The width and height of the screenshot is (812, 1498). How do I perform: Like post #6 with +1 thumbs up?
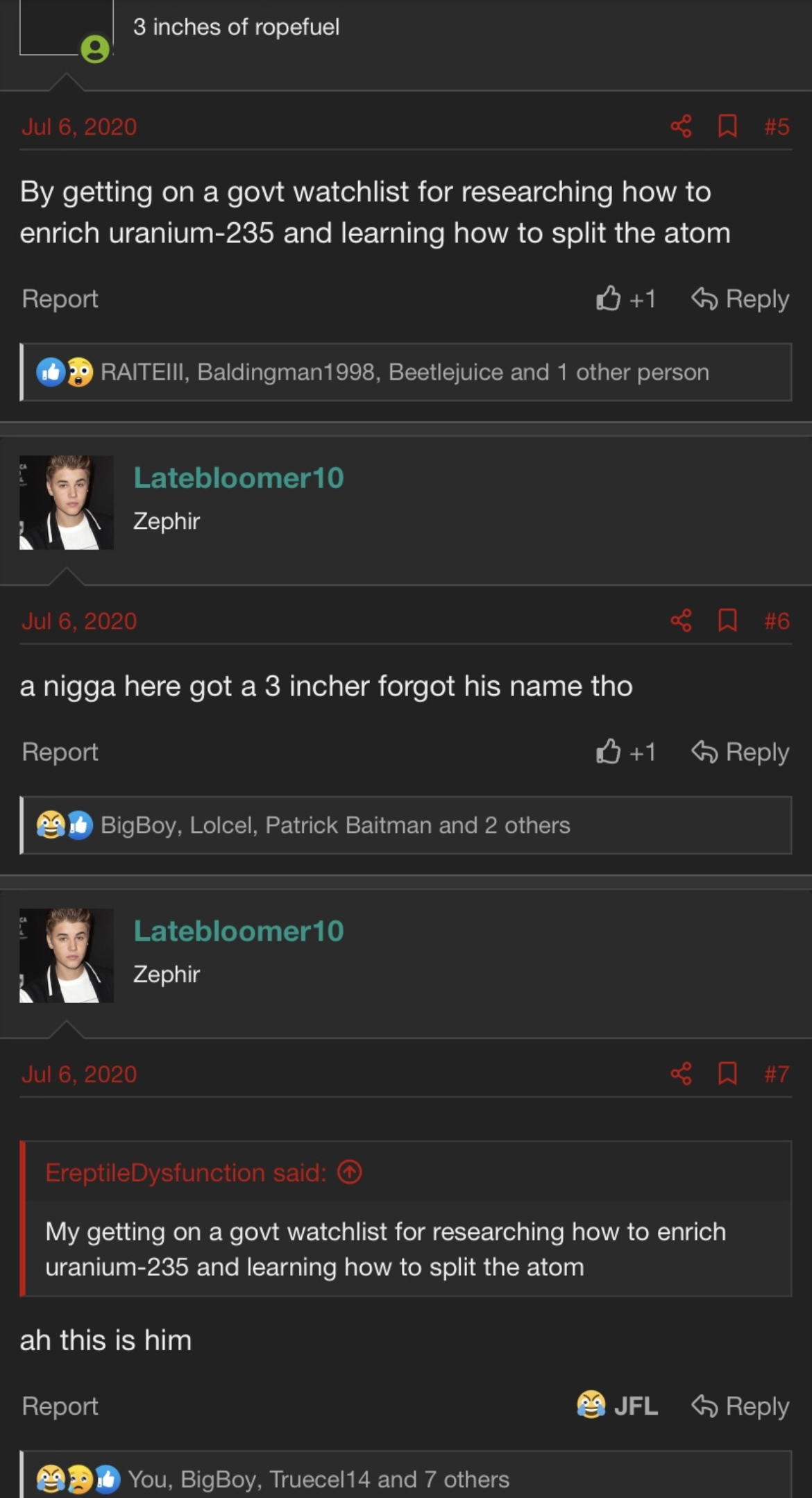[x=625, y=752]
